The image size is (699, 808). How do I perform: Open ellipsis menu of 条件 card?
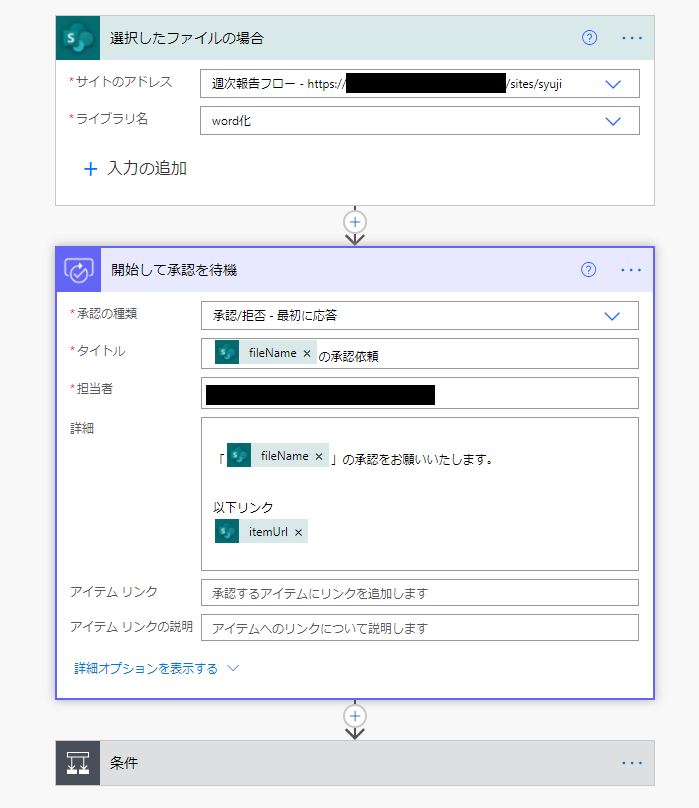pos(631,763)
